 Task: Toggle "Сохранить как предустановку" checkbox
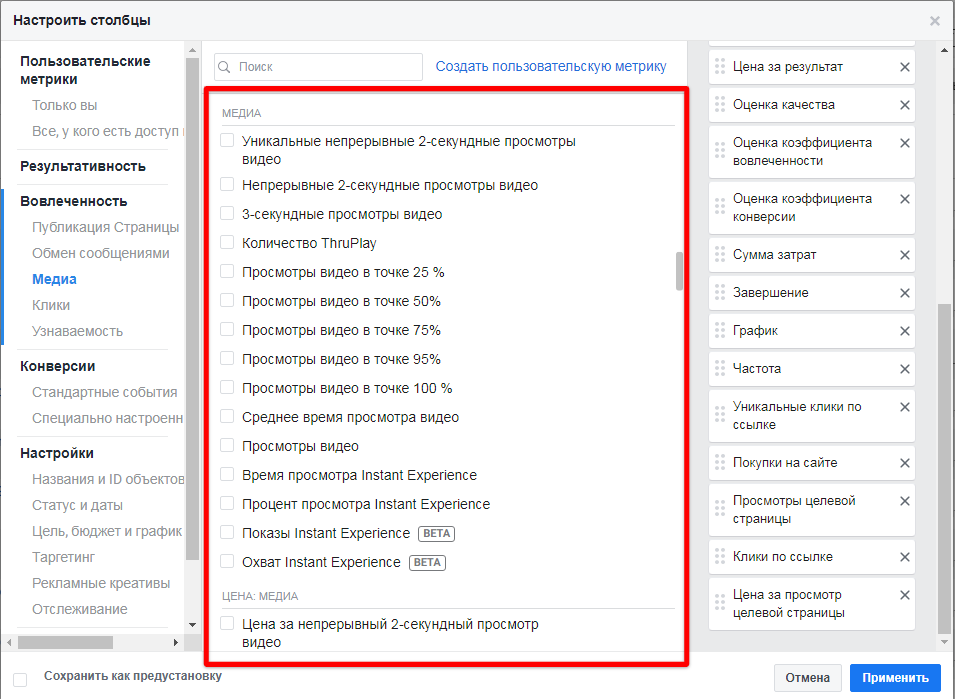pyautogui.click(x=20, y=678)
